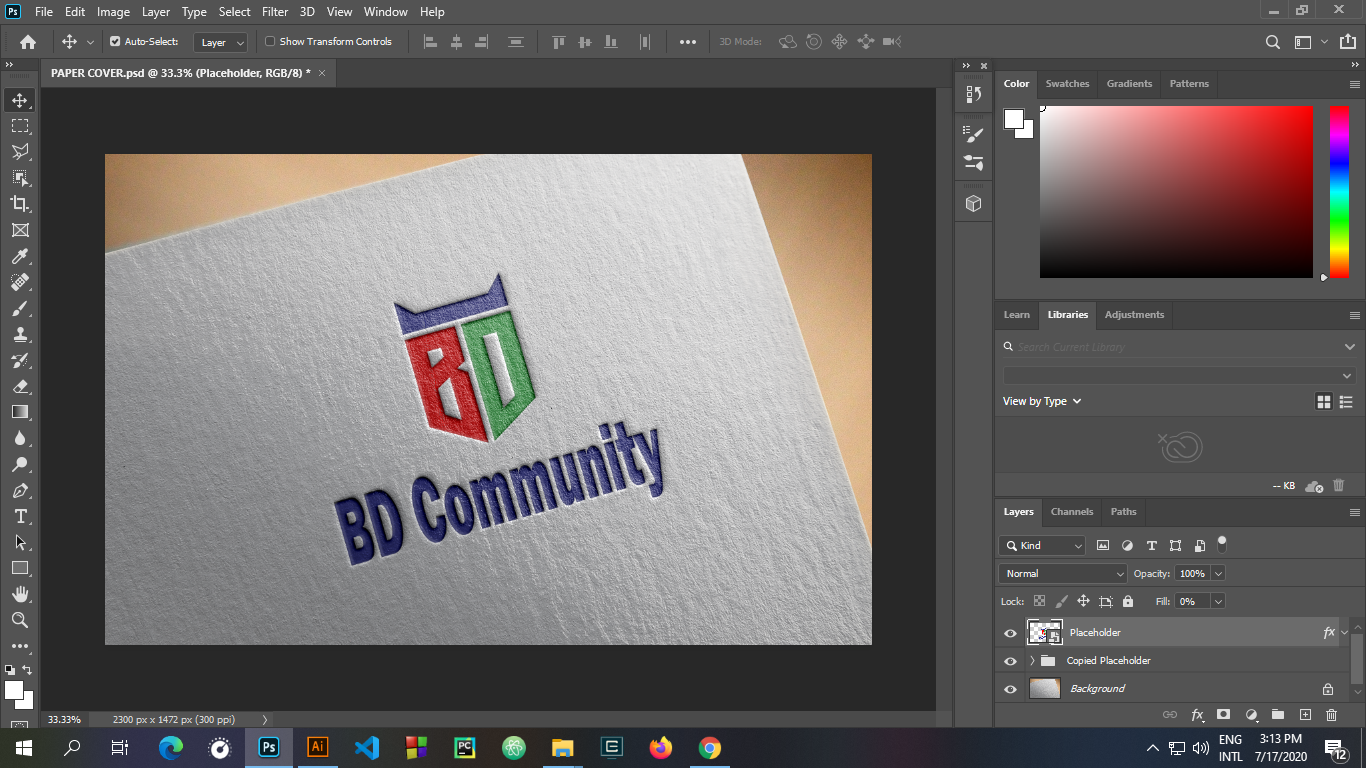
Task: Click the foreground color swatch in Color panel
Action: [x=1013, y=119]
